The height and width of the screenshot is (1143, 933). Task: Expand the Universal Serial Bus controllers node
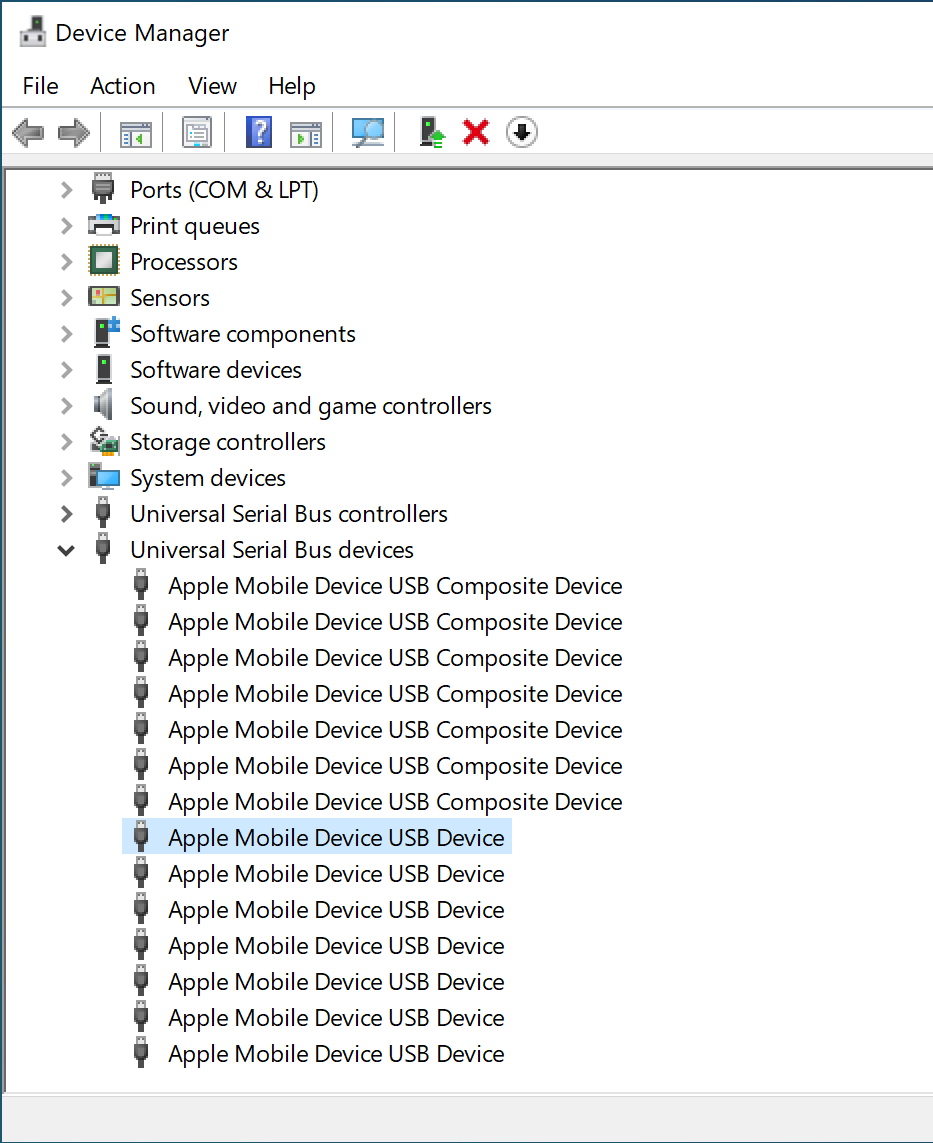(x=67, y=514)
